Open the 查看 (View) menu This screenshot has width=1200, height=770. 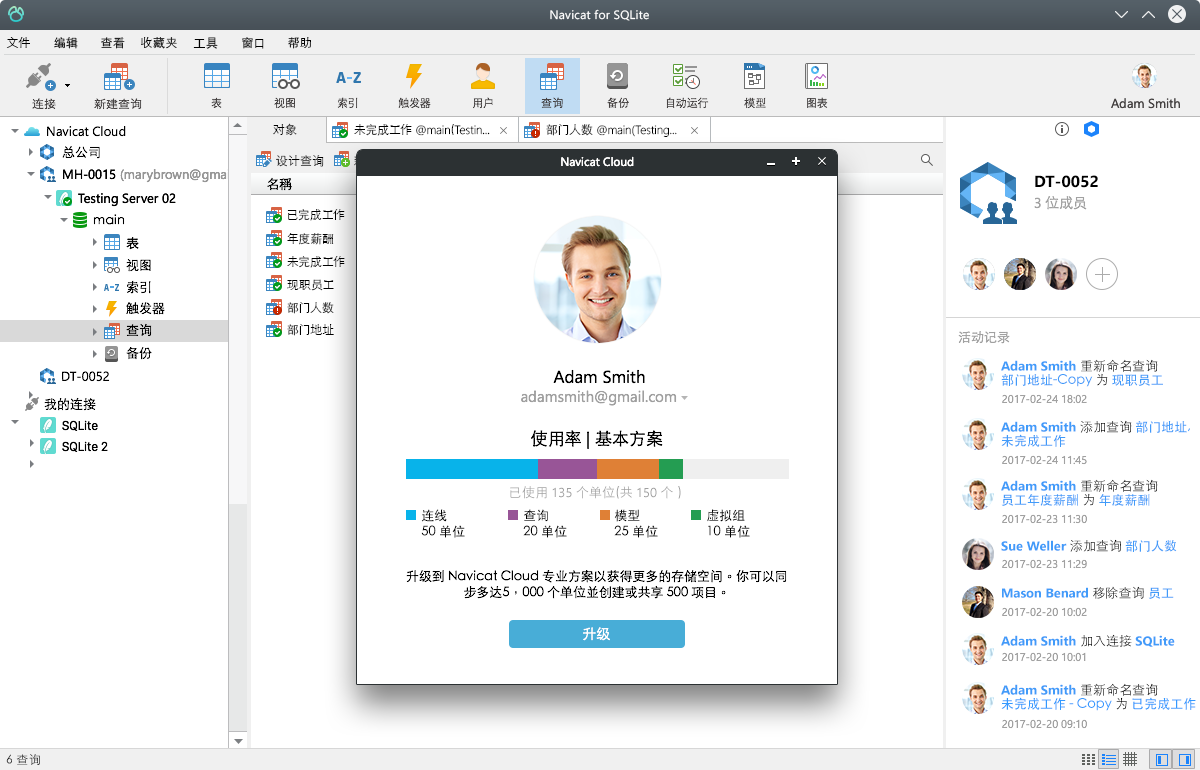pyautogui.click(x=113, y=43)
